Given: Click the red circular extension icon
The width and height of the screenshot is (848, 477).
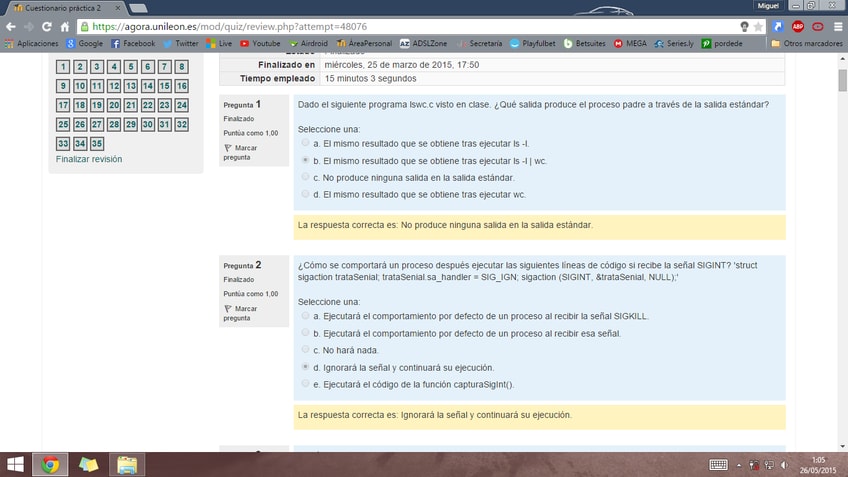Looking at the screenshot, I should point(818,26).
